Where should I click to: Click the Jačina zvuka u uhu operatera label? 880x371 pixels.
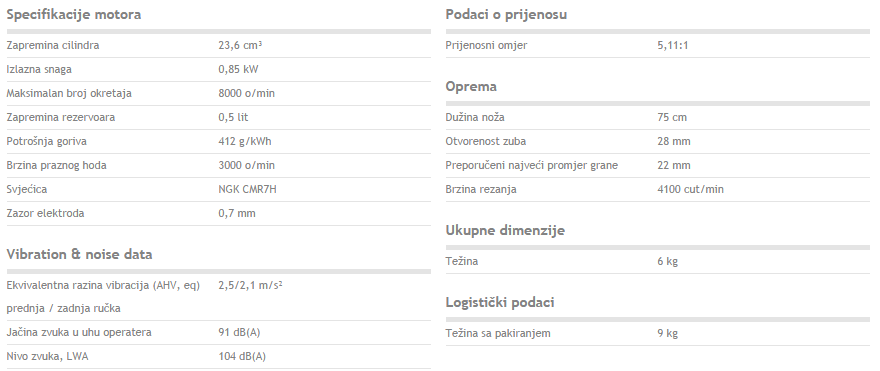[x=79, y=333]
